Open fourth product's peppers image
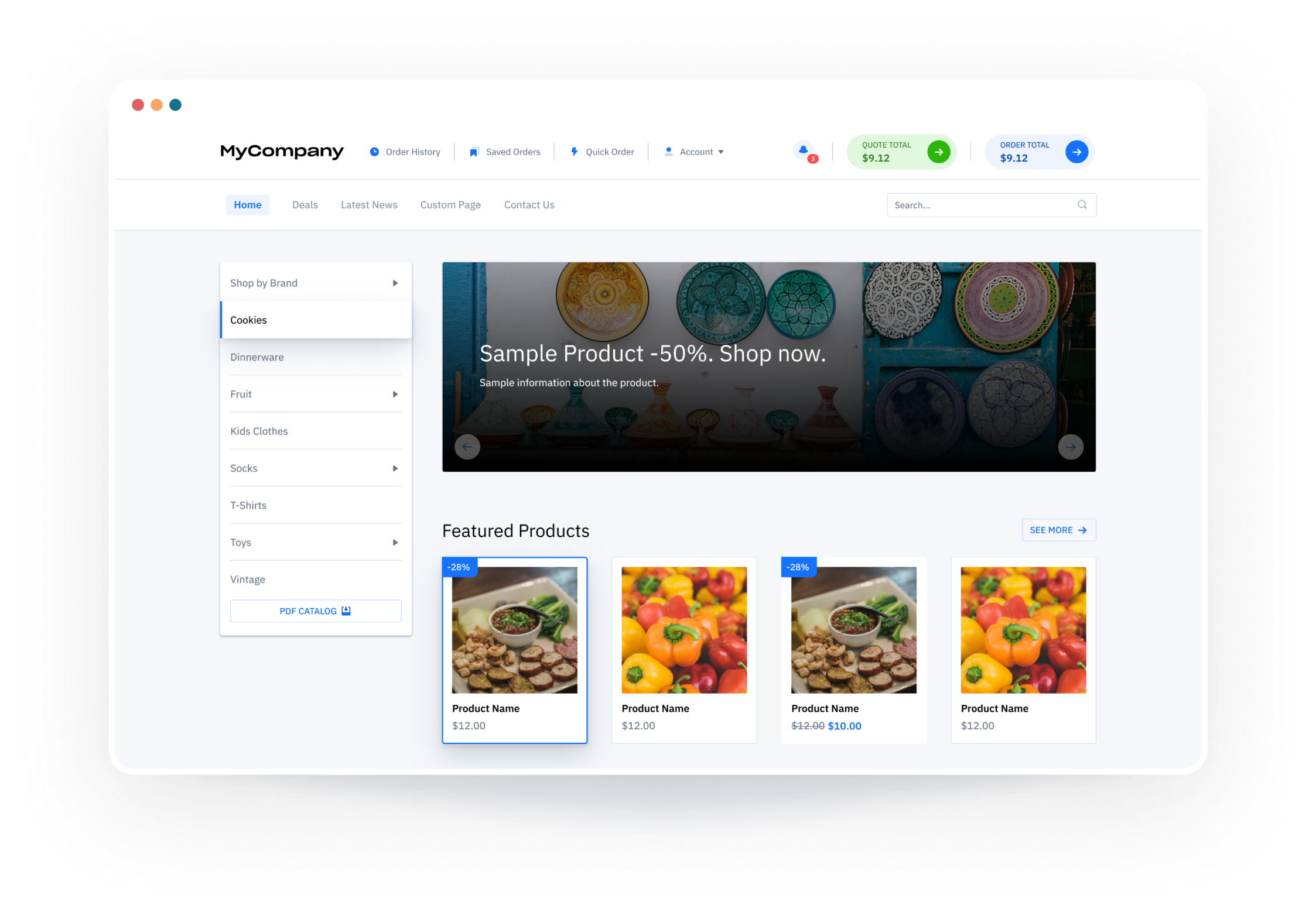 tap(1023, 630)
